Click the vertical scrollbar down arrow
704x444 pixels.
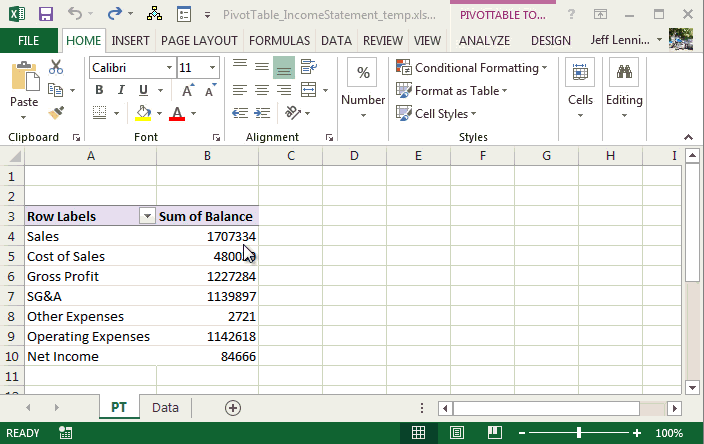coord(692,387)
